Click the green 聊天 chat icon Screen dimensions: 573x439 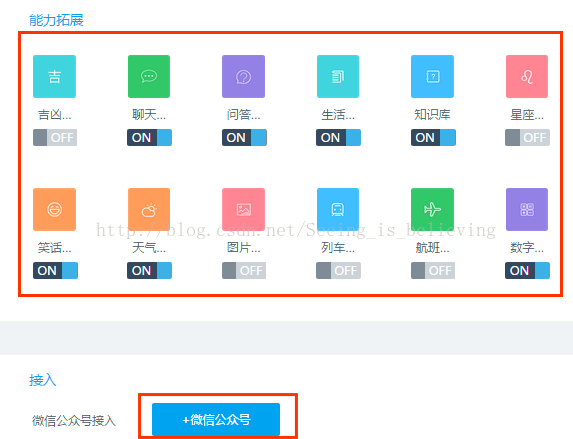click(x=149, y=76)
